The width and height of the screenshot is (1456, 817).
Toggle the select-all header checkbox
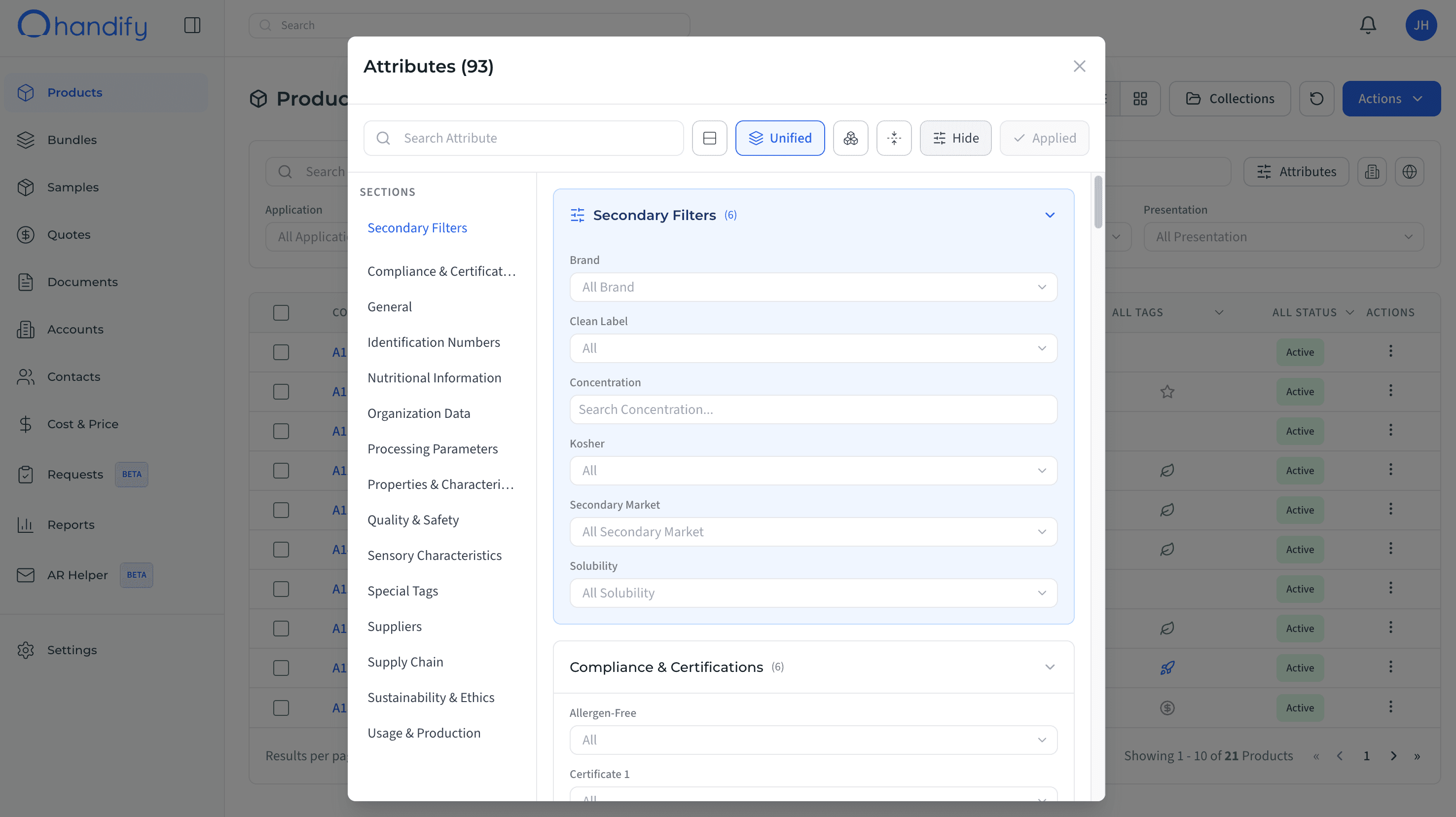281,313
